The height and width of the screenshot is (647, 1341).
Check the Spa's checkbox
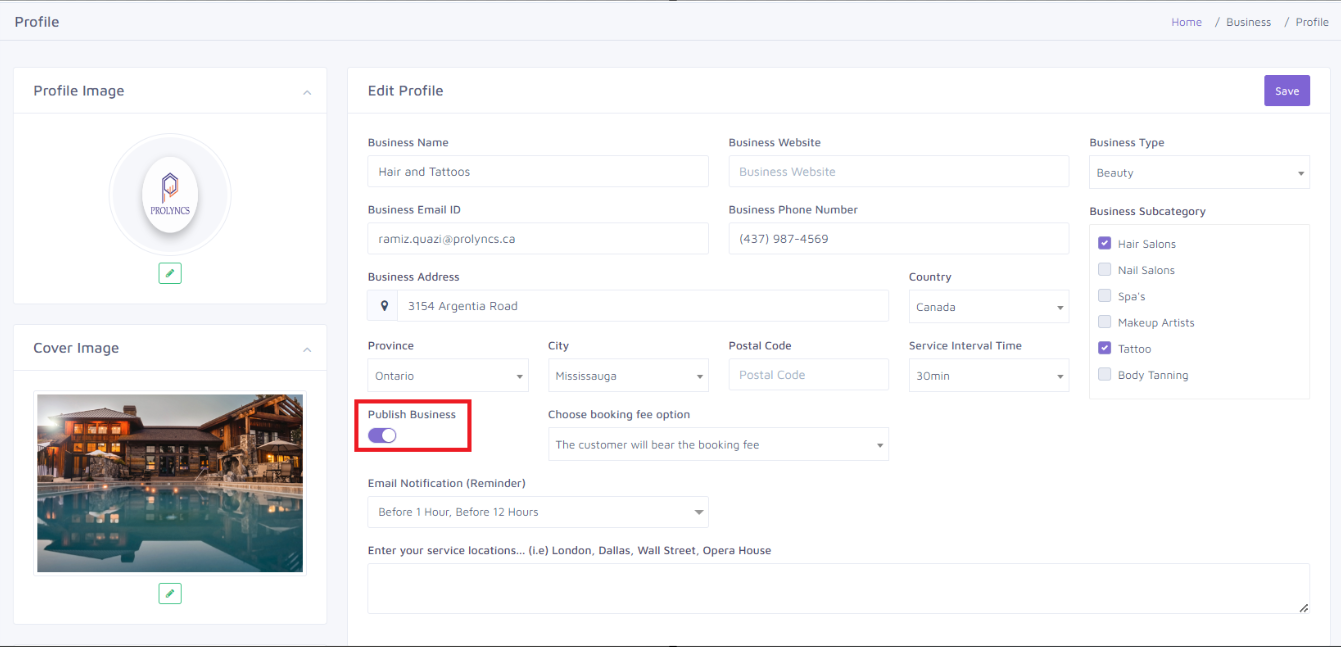[x=1104, y=296]
